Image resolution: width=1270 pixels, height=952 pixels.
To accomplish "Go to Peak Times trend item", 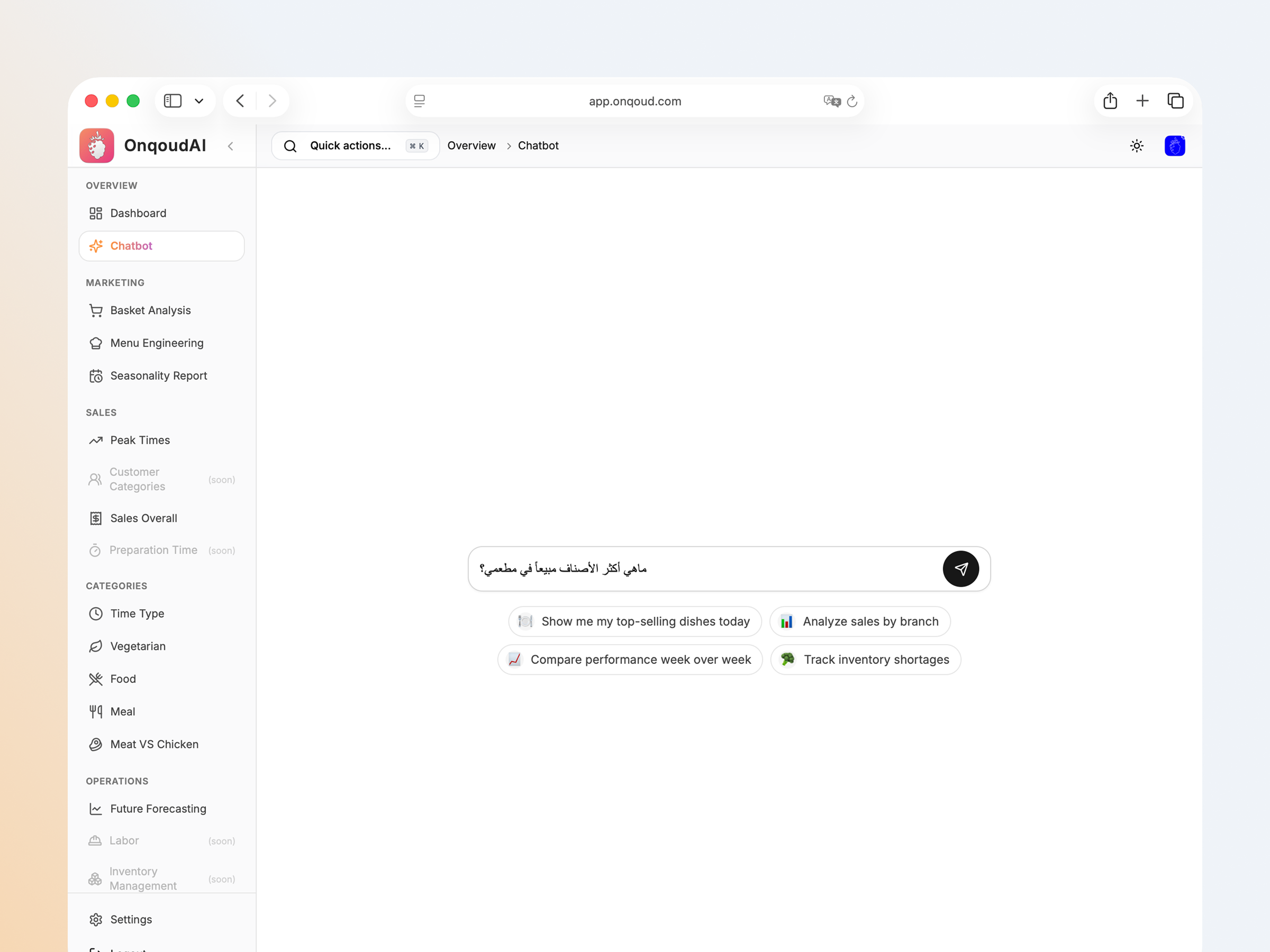I will (x=140, y=440).
